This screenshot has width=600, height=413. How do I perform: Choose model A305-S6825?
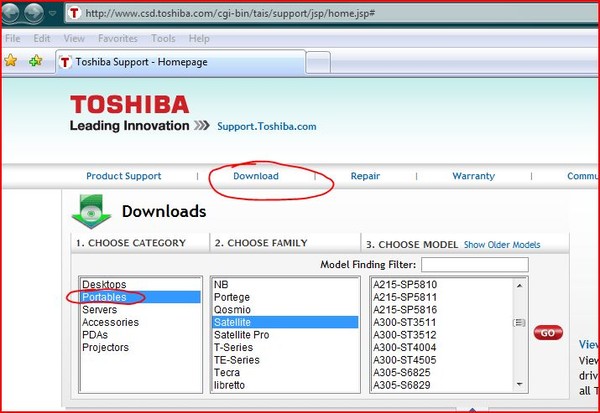pyautogui.click(x=442, y=373)
